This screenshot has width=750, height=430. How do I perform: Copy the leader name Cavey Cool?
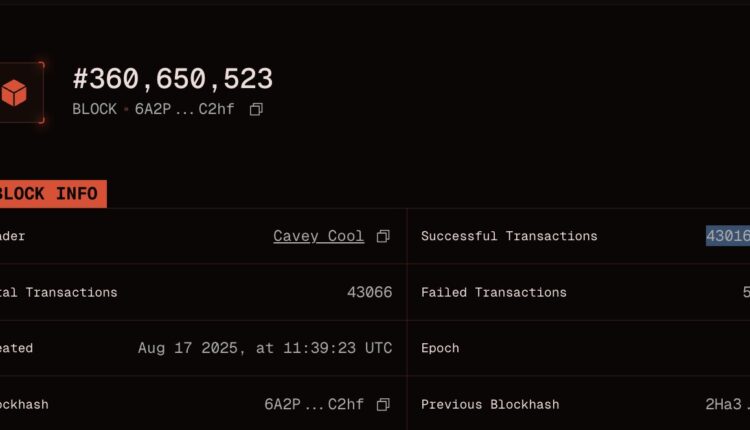[x=383, y=237]
